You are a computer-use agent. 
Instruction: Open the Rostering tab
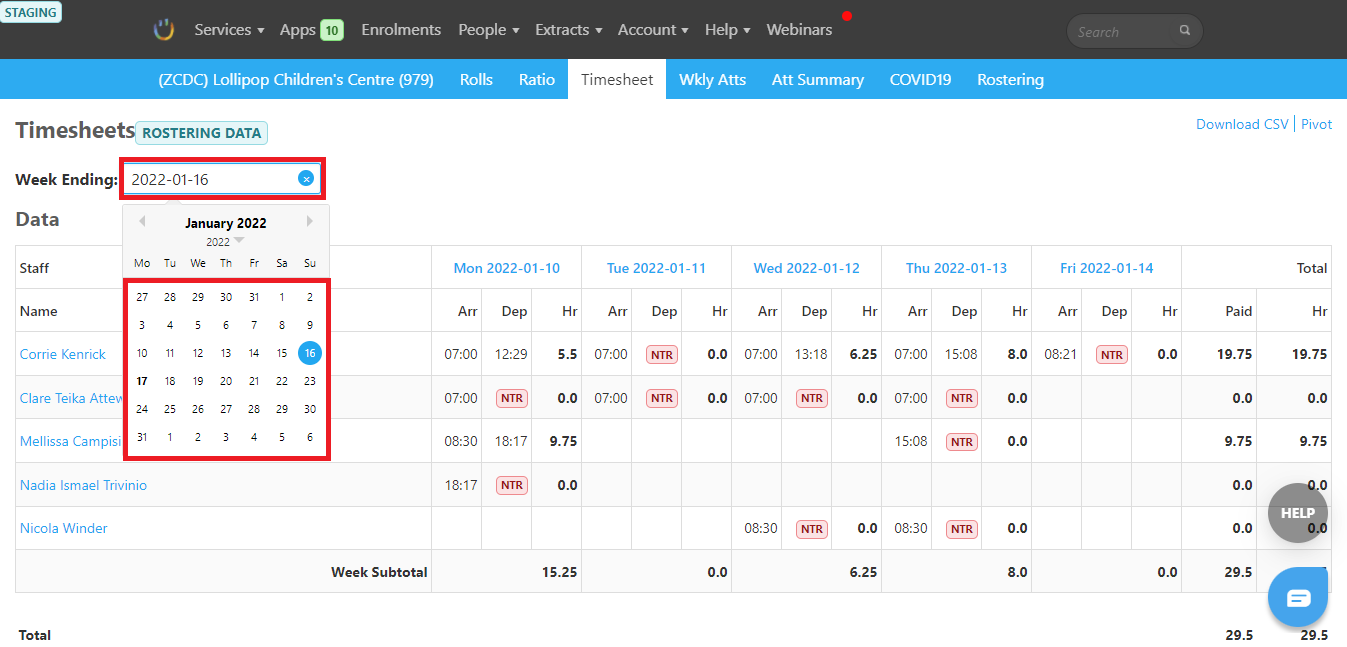[x=1010, y=80]
